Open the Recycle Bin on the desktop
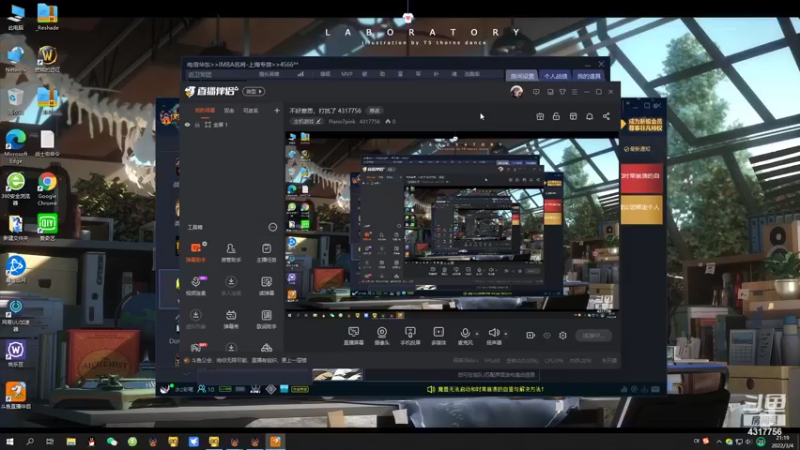Viewport: 800px width, 450px height. 15,101
